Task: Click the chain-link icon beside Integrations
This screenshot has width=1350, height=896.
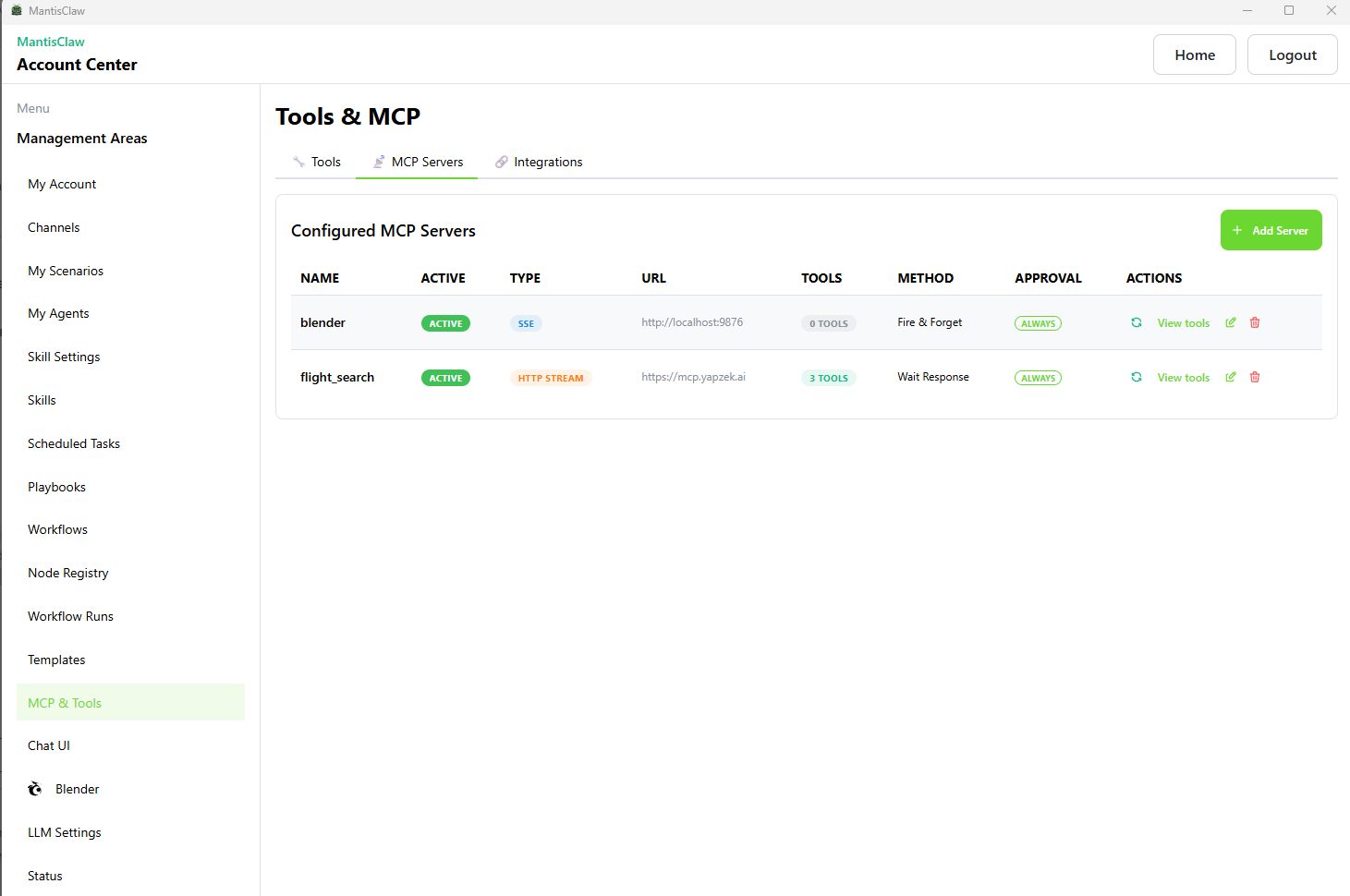Action: 501,161
